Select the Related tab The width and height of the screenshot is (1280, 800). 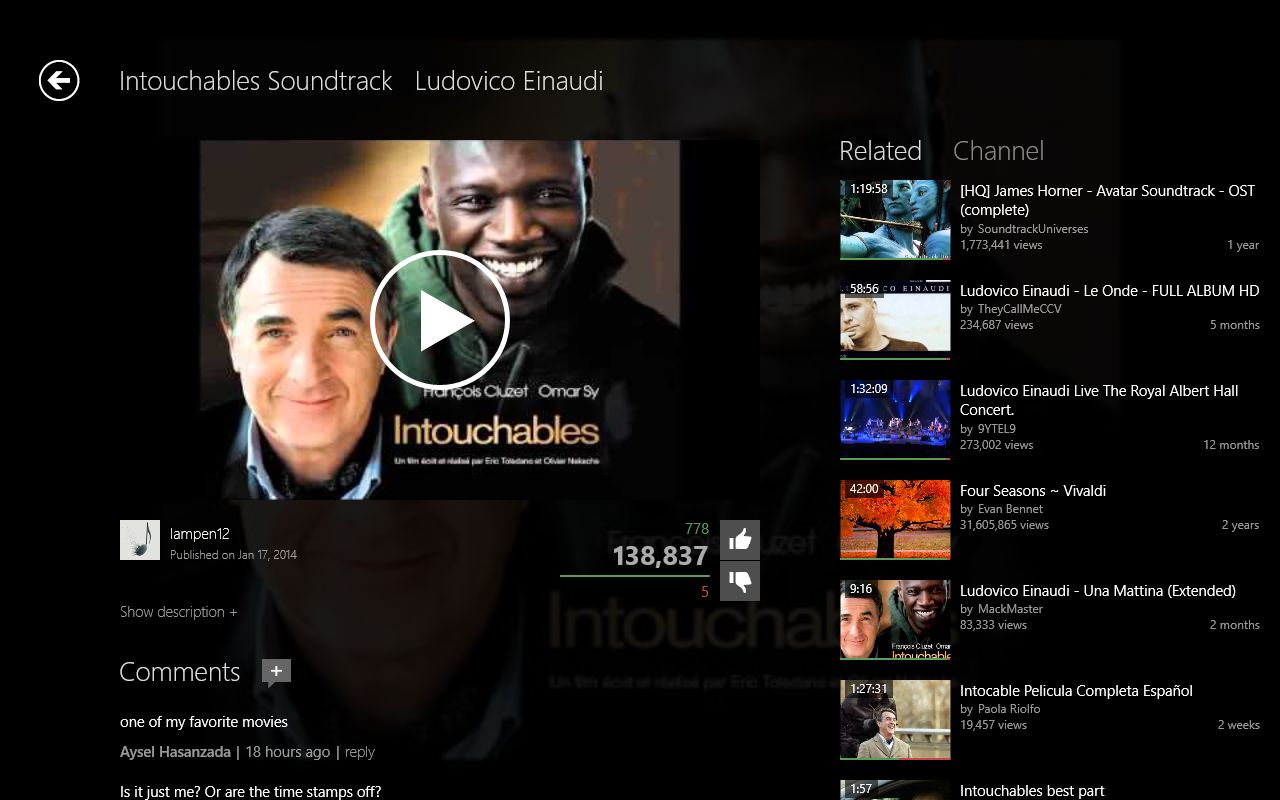(880, 151)
